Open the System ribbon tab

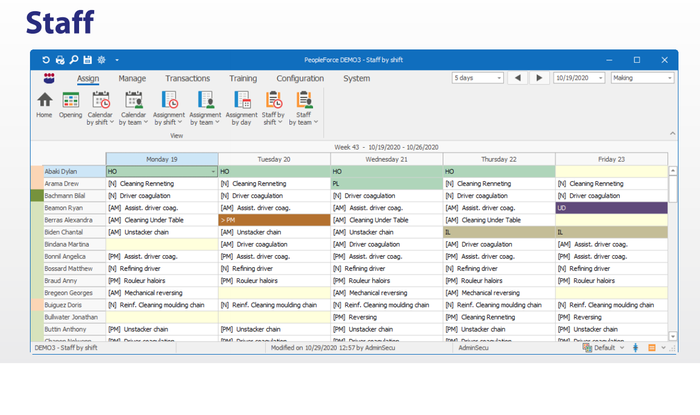tap(357, 79)
